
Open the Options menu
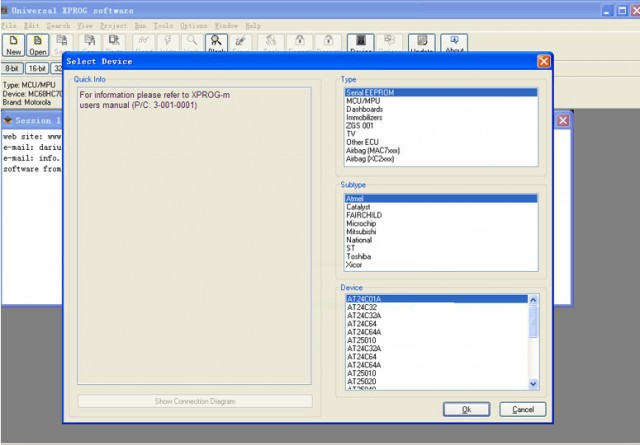pos(194,26)
